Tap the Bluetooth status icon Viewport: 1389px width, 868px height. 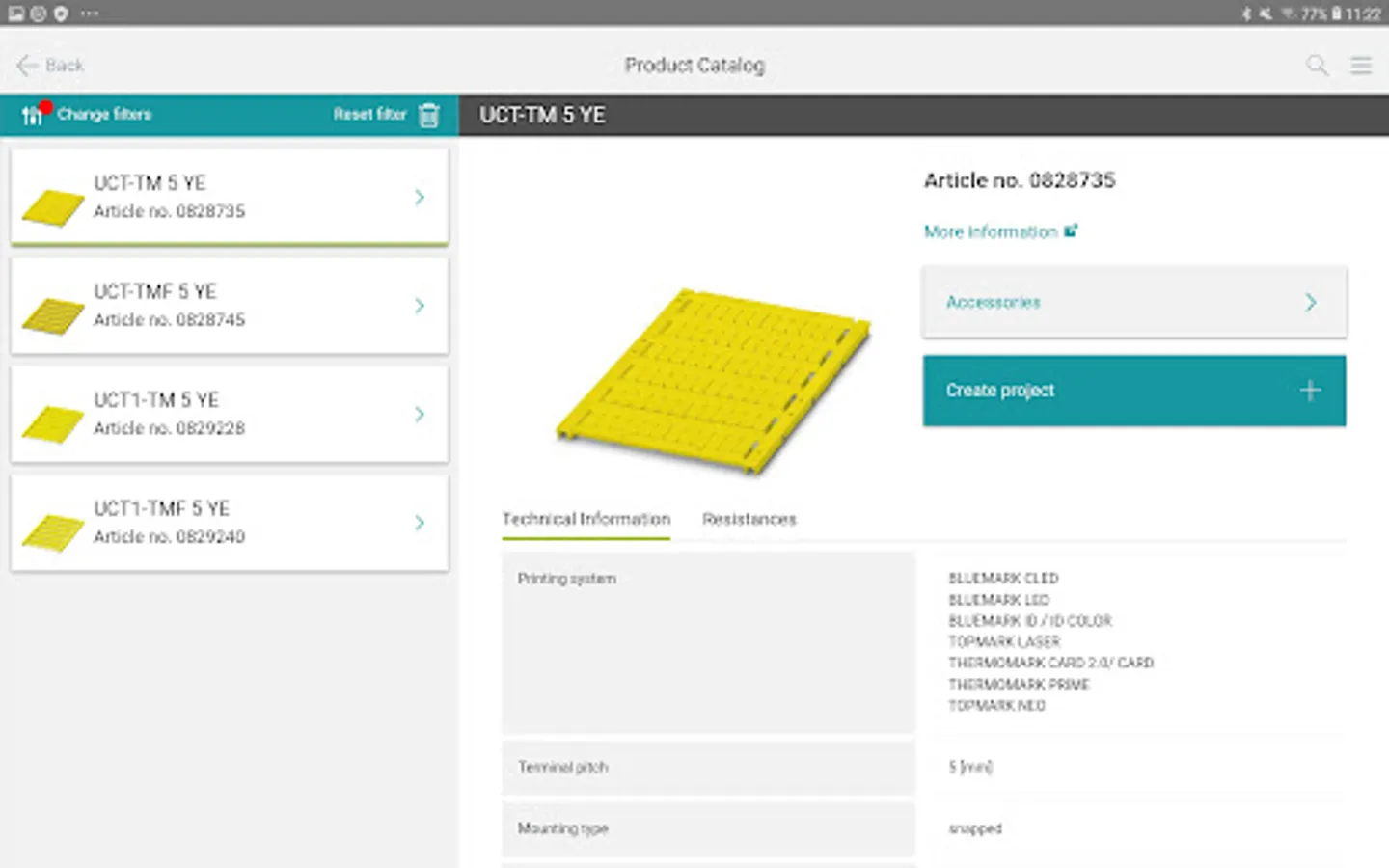(1246, 14)
